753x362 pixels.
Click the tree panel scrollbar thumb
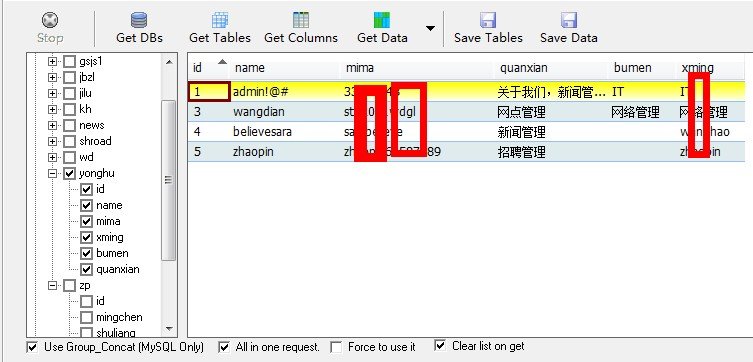pos(168,180)
